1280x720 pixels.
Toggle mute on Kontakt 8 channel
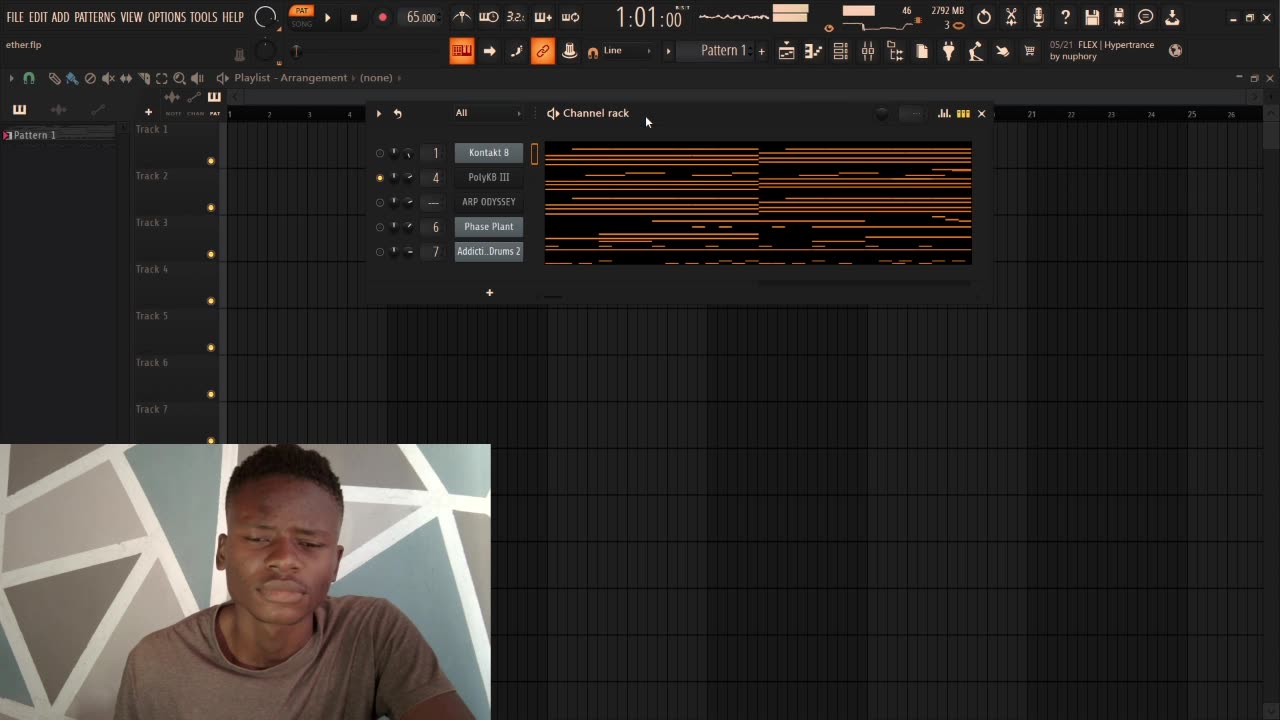tap(380, 153)
